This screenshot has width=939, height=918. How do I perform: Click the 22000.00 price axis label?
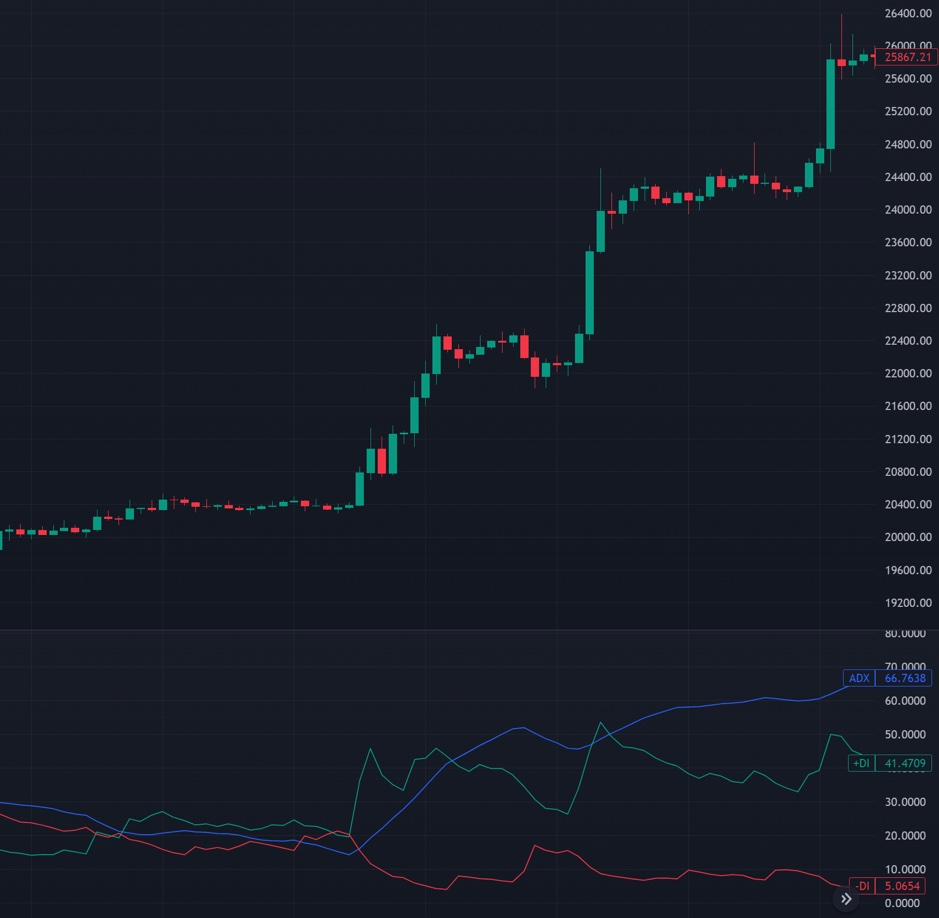(908, 373)
